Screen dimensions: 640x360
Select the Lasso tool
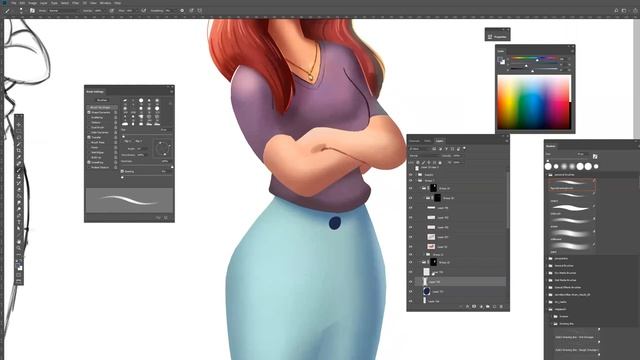coord(19,137)
